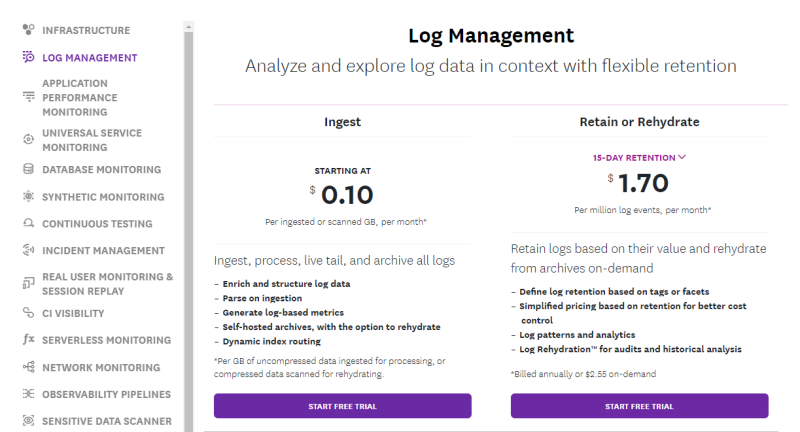Click the Incident Management icon
Viewport: 800px width, 432px height.
[x=29, y=251]
